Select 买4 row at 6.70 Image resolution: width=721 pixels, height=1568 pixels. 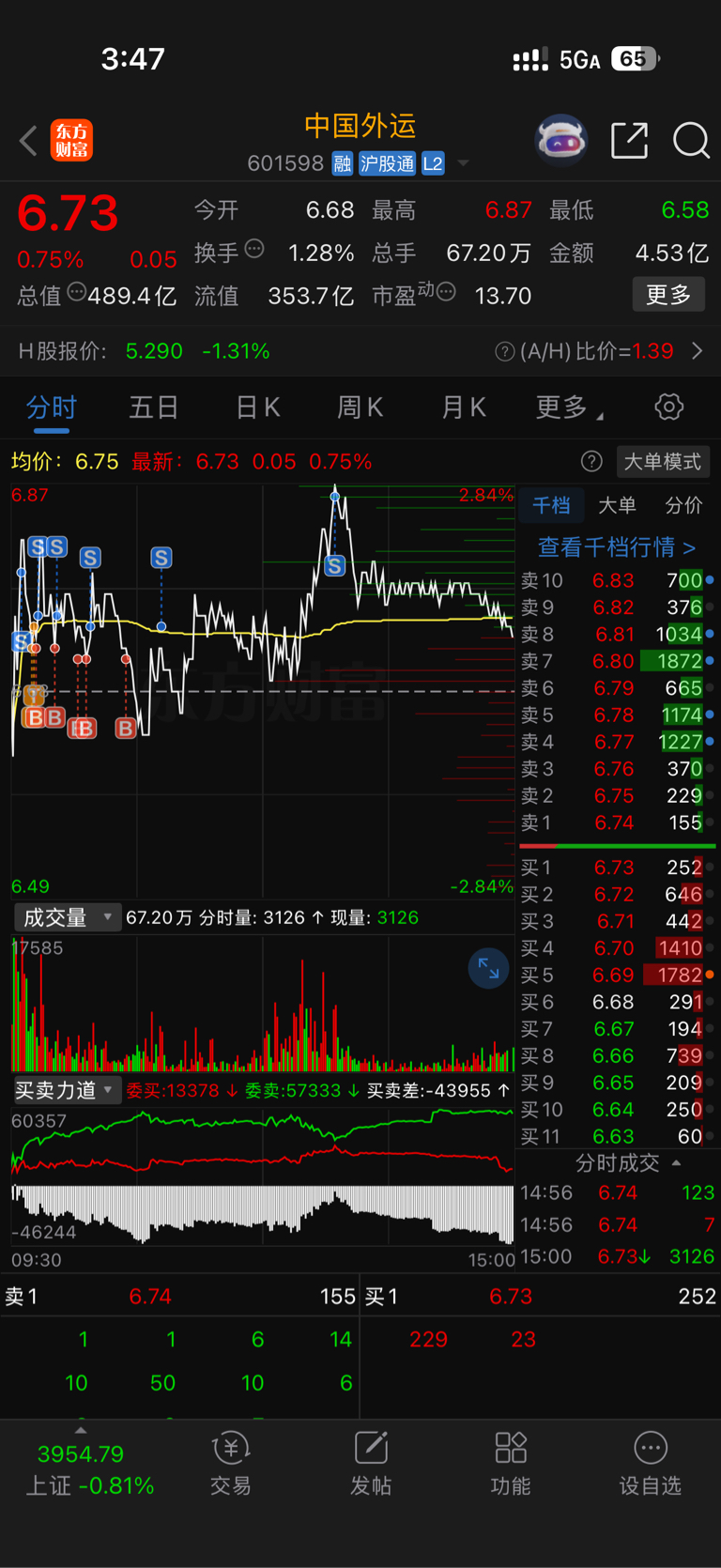[x=617, y=948]
